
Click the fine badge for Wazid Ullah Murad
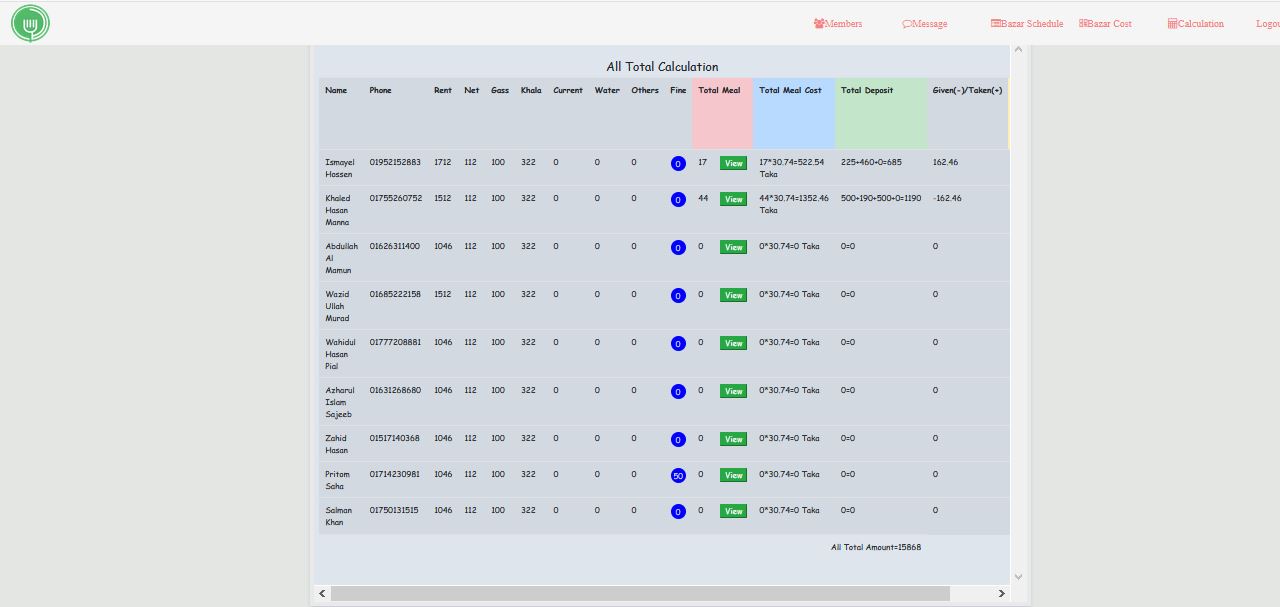678,295
